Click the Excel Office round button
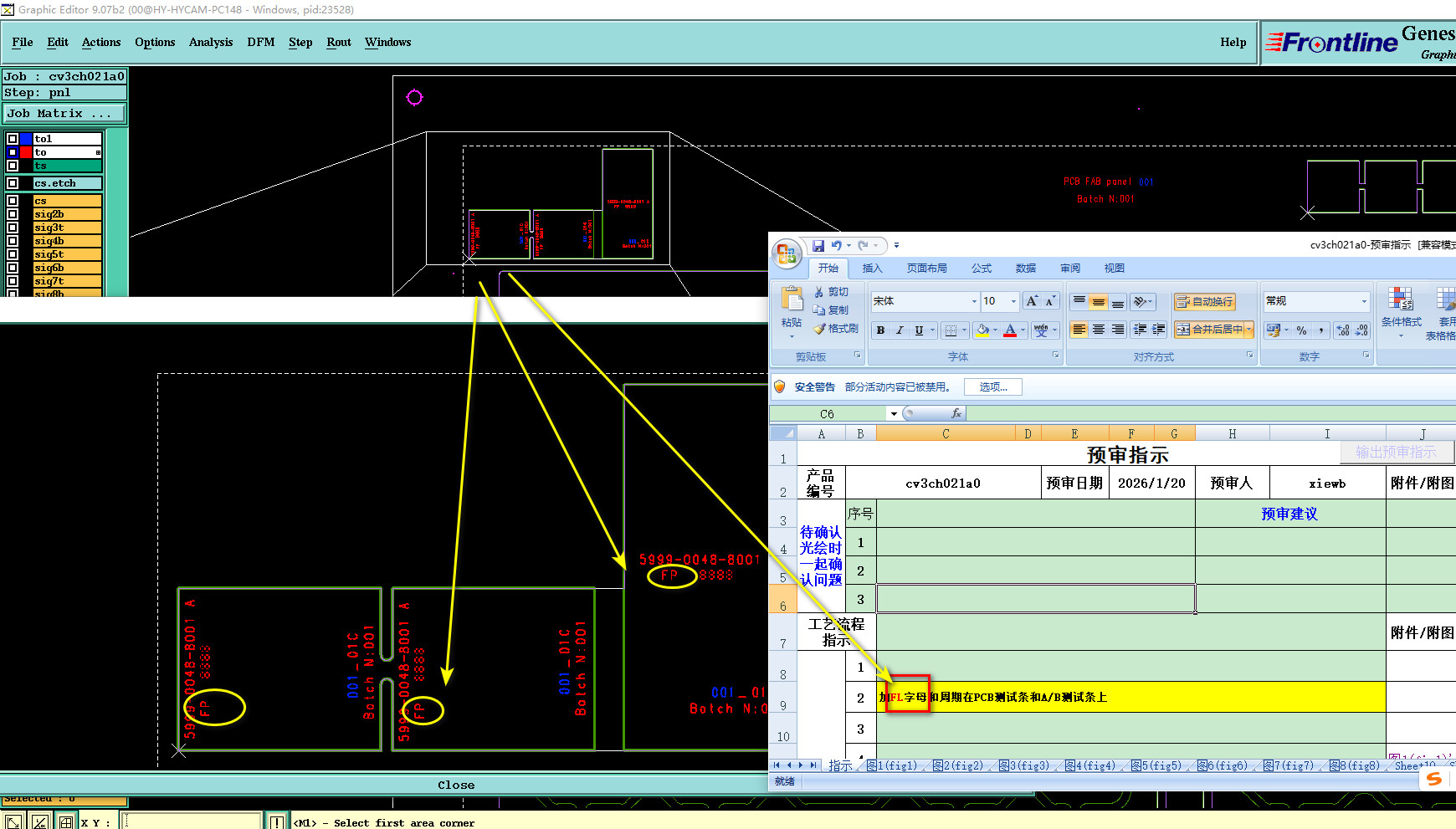1456x829 pixels. point(787,253)
